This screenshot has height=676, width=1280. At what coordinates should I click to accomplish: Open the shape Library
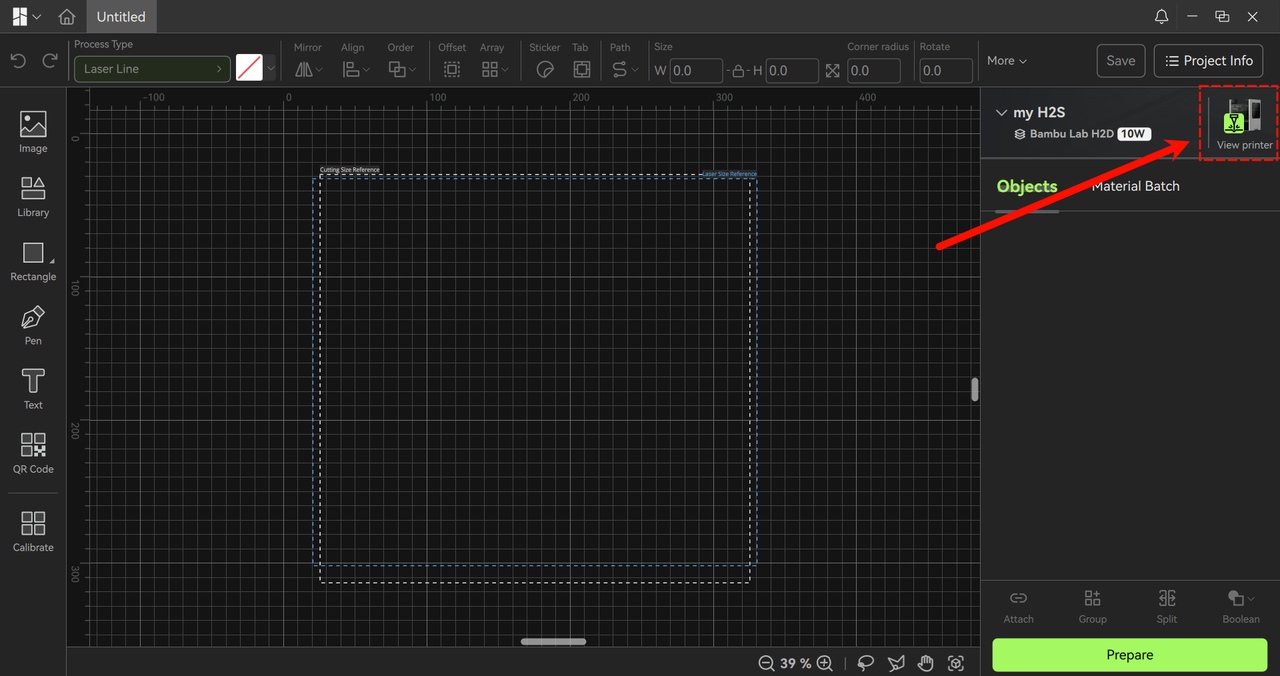[x=33, y=196]
